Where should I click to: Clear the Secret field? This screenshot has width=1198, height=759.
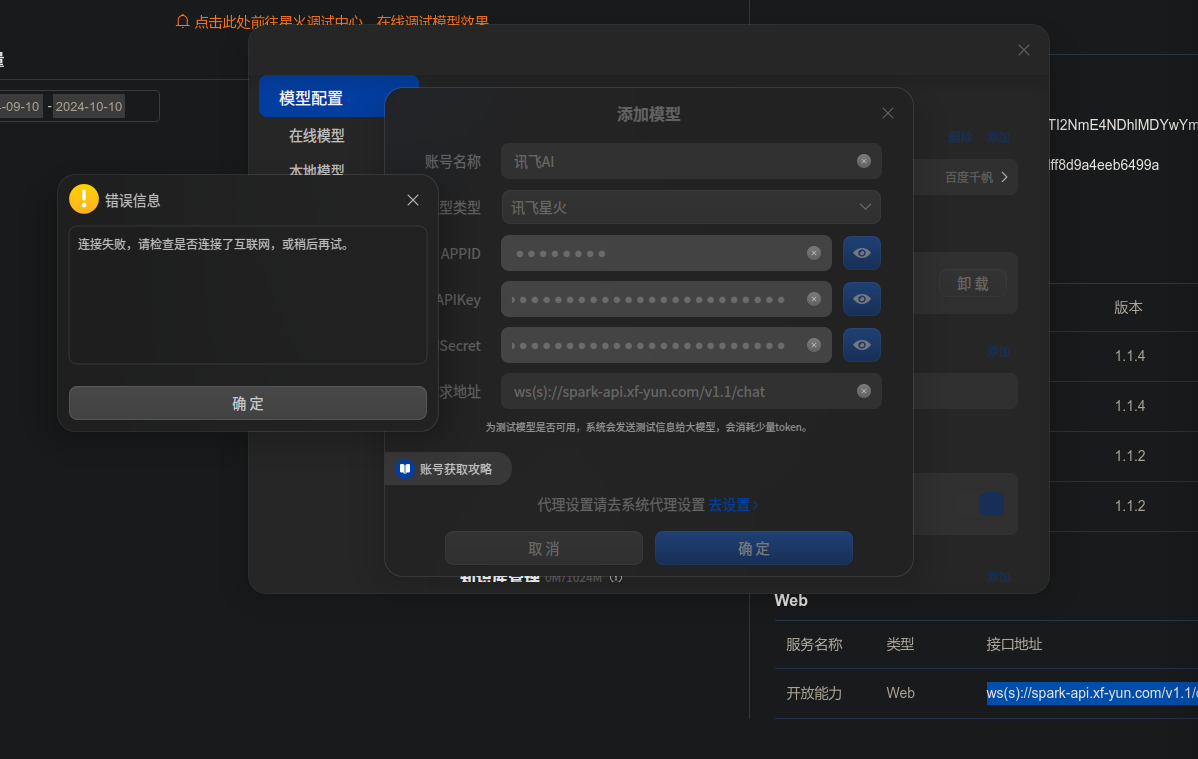tap(814, 345)
